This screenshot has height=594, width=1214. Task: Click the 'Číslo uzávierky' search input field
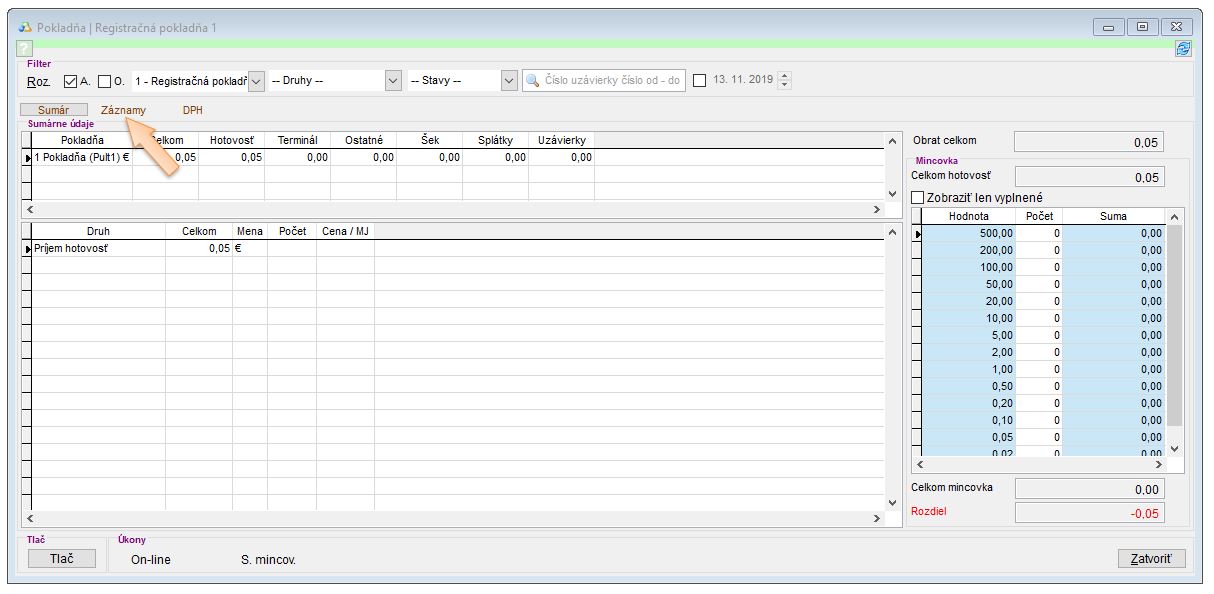613,81
